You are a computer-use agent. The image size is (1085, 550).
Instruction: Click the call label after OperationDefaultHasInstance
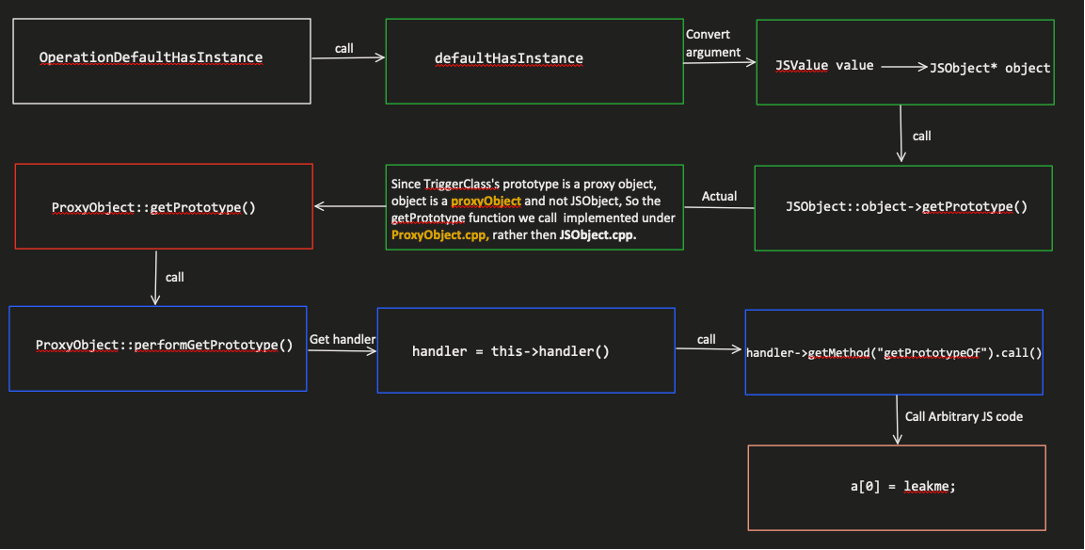pyautogui.click(x=344, y=48)
